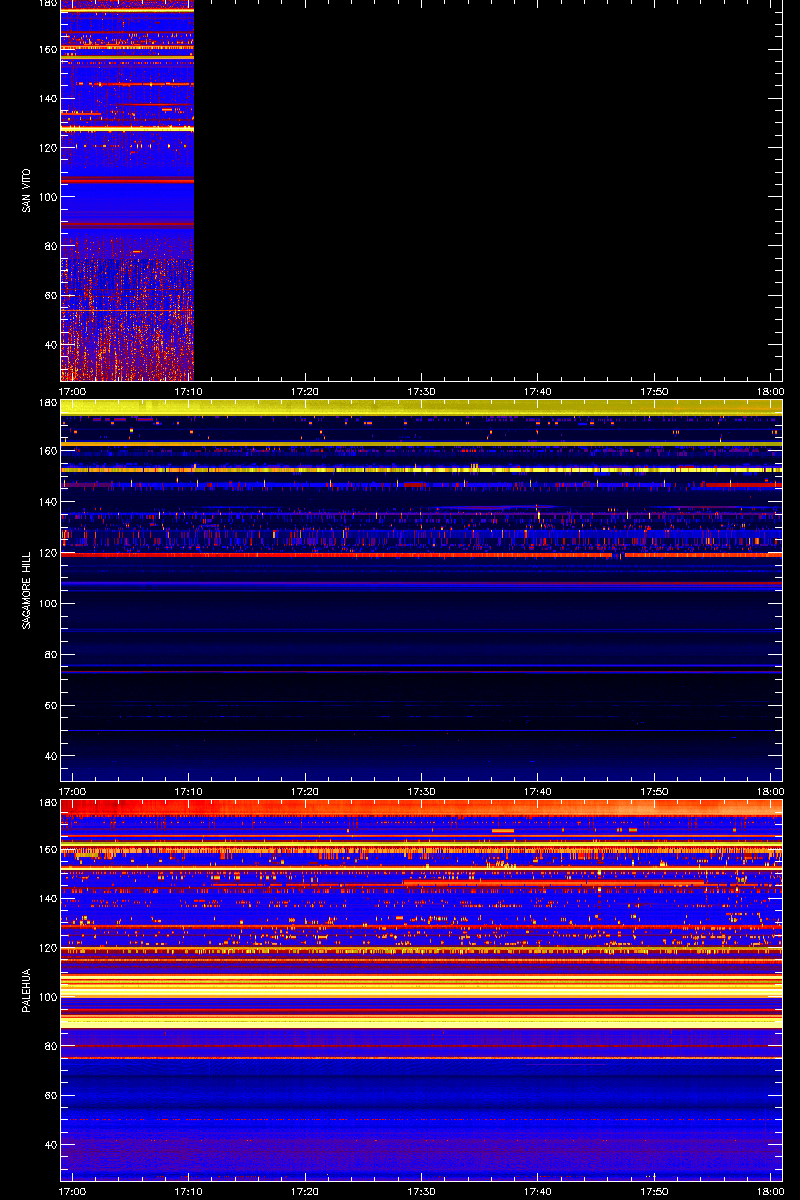Screen dimensions: 800x1200
Task: Select the San Vito spectrogram data strip
Action: (x=127, y=190)
